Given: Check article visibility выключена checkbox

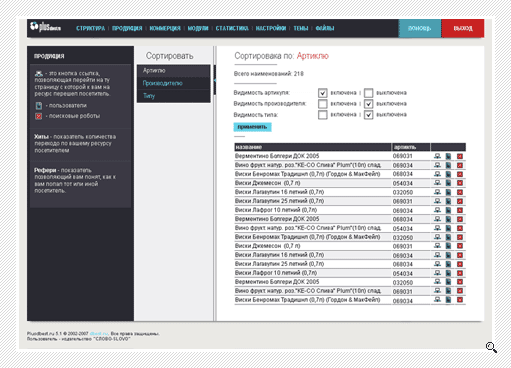Looking at the screenshot, I should click(x=368, y=93).
